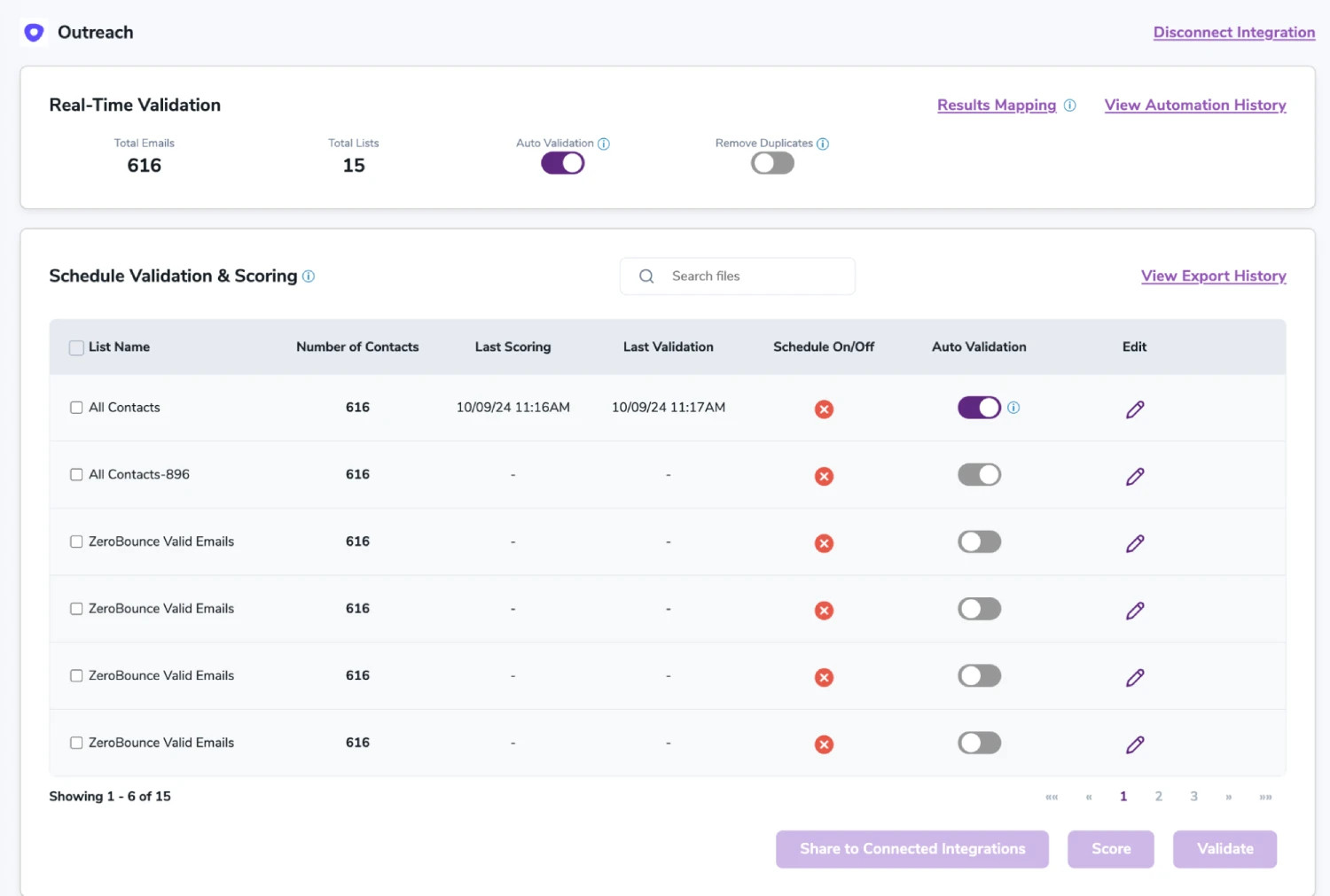Screen dimensions: 1330x896
Task: Click info icon beside Remove Duplicates label
Action: (823, 144)
